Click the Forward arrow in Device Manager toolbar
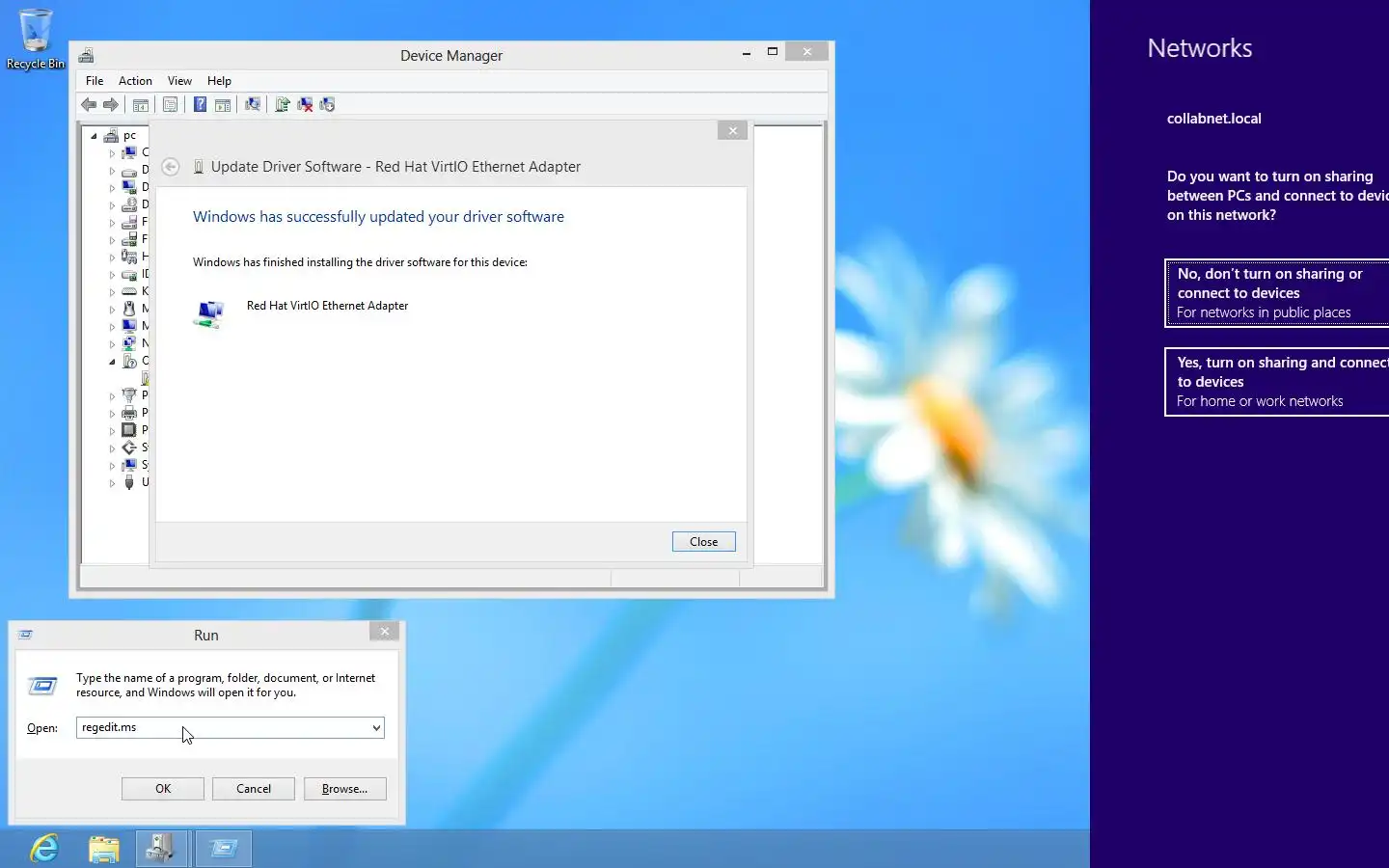 tap(111, 104)
